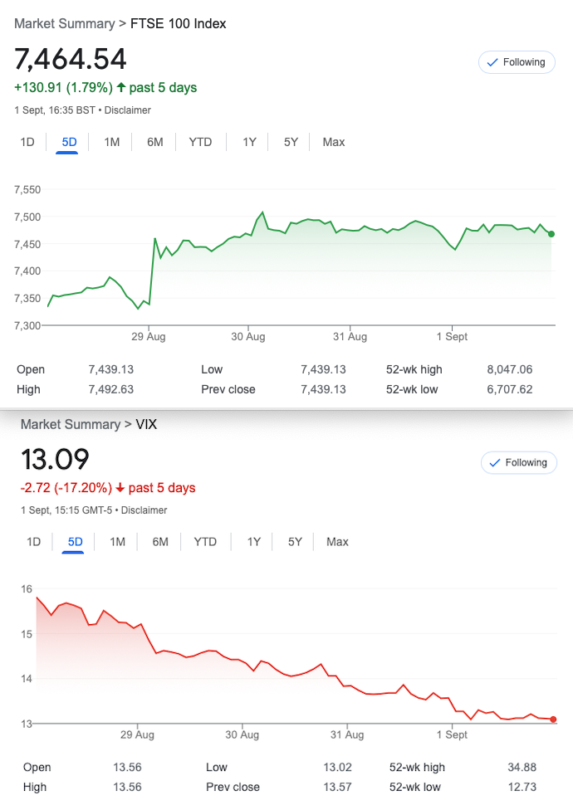The width and height of the screenshot is (573, 800).
Task: Select Max range on VIX chart
Action: point(337,542)
